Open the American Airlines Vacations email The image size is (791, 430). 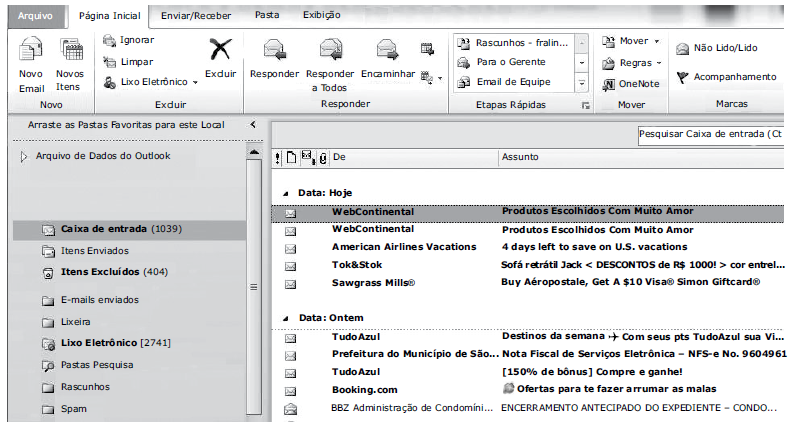click(403, 247)
